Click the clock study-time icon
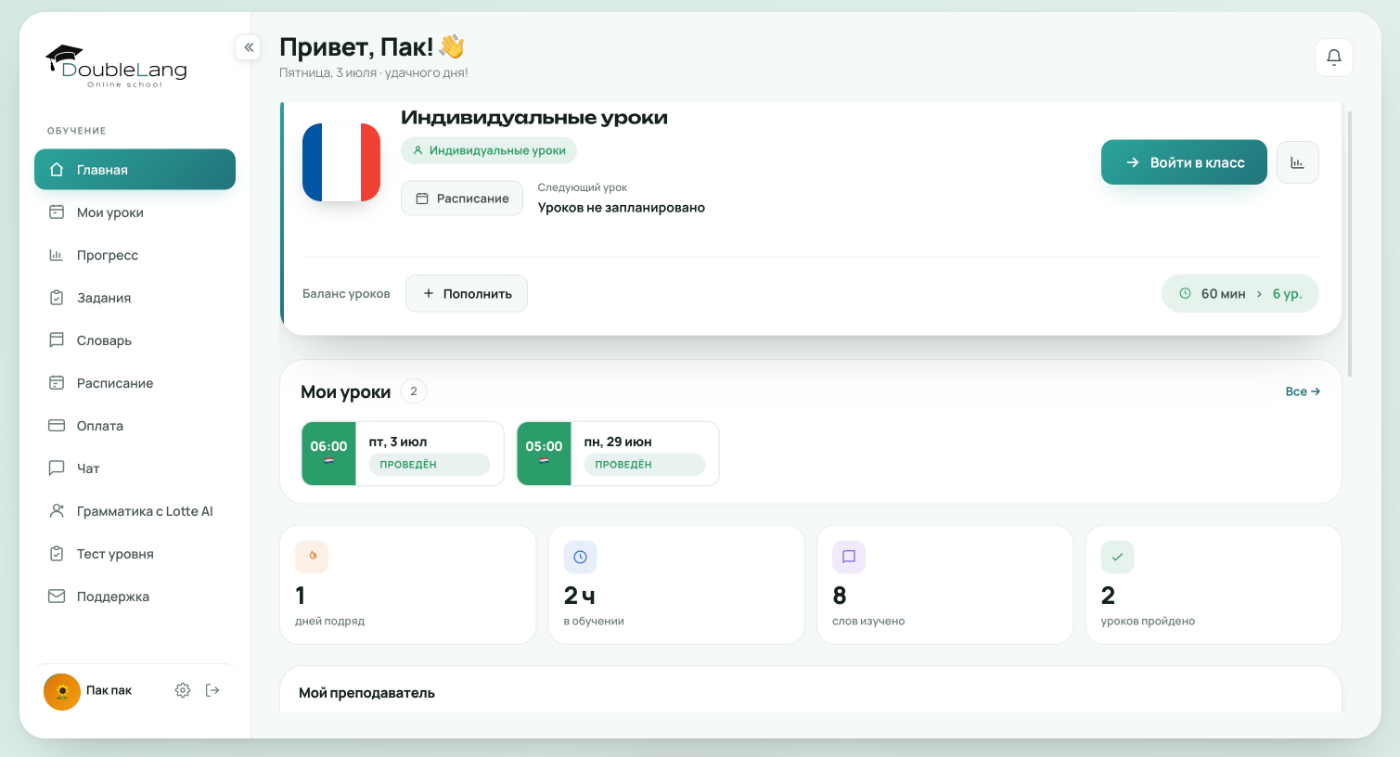 click(x=580, y=557)
